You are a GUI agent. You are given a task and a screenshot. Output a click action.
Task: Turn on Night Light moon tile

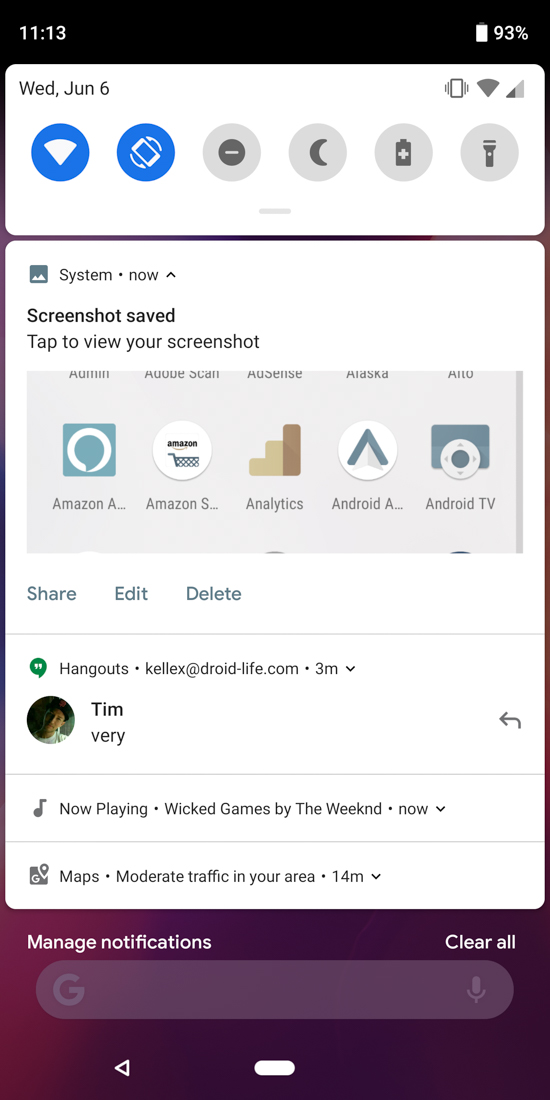[318, 152]
